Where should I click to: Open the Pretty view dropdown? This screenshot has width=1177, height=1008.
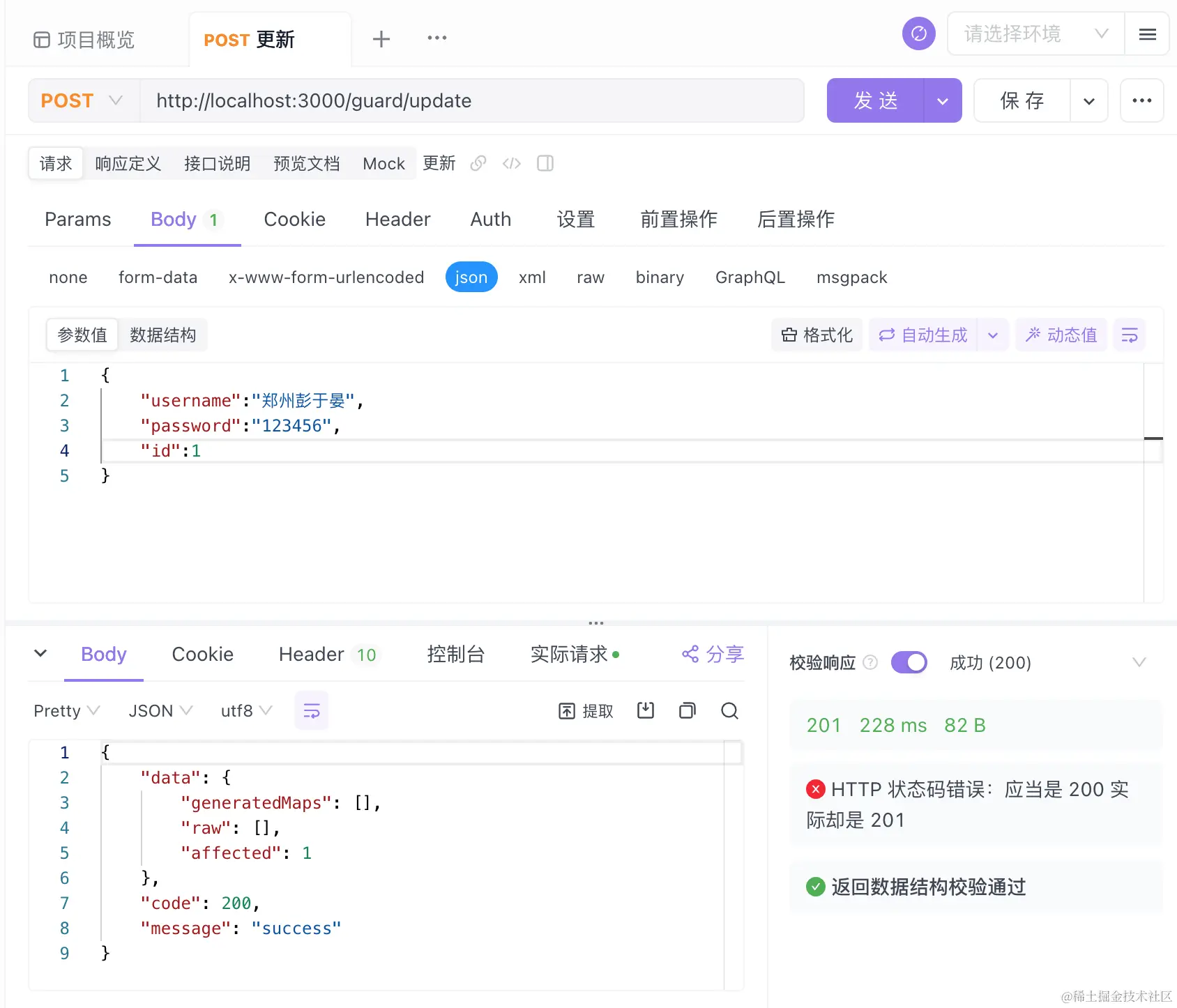click(x=67, y=711)
